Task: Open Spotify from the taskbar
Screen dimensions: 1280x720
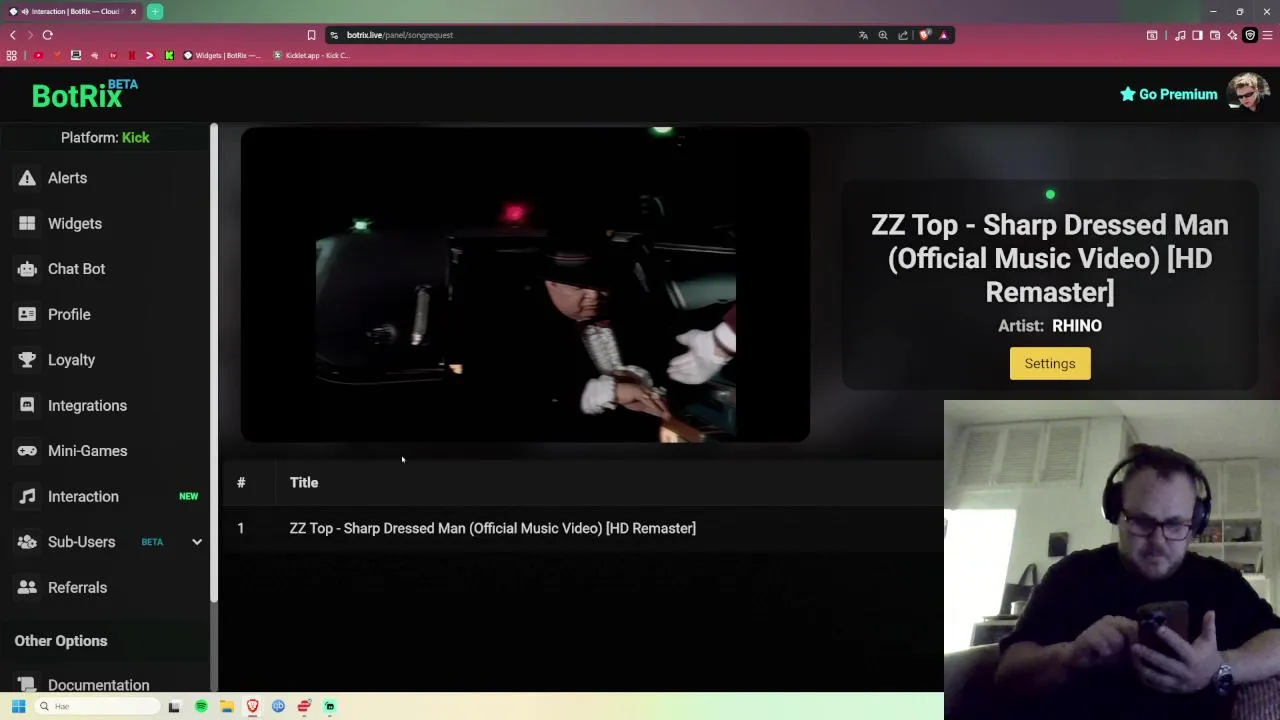Action: (201, 707)
